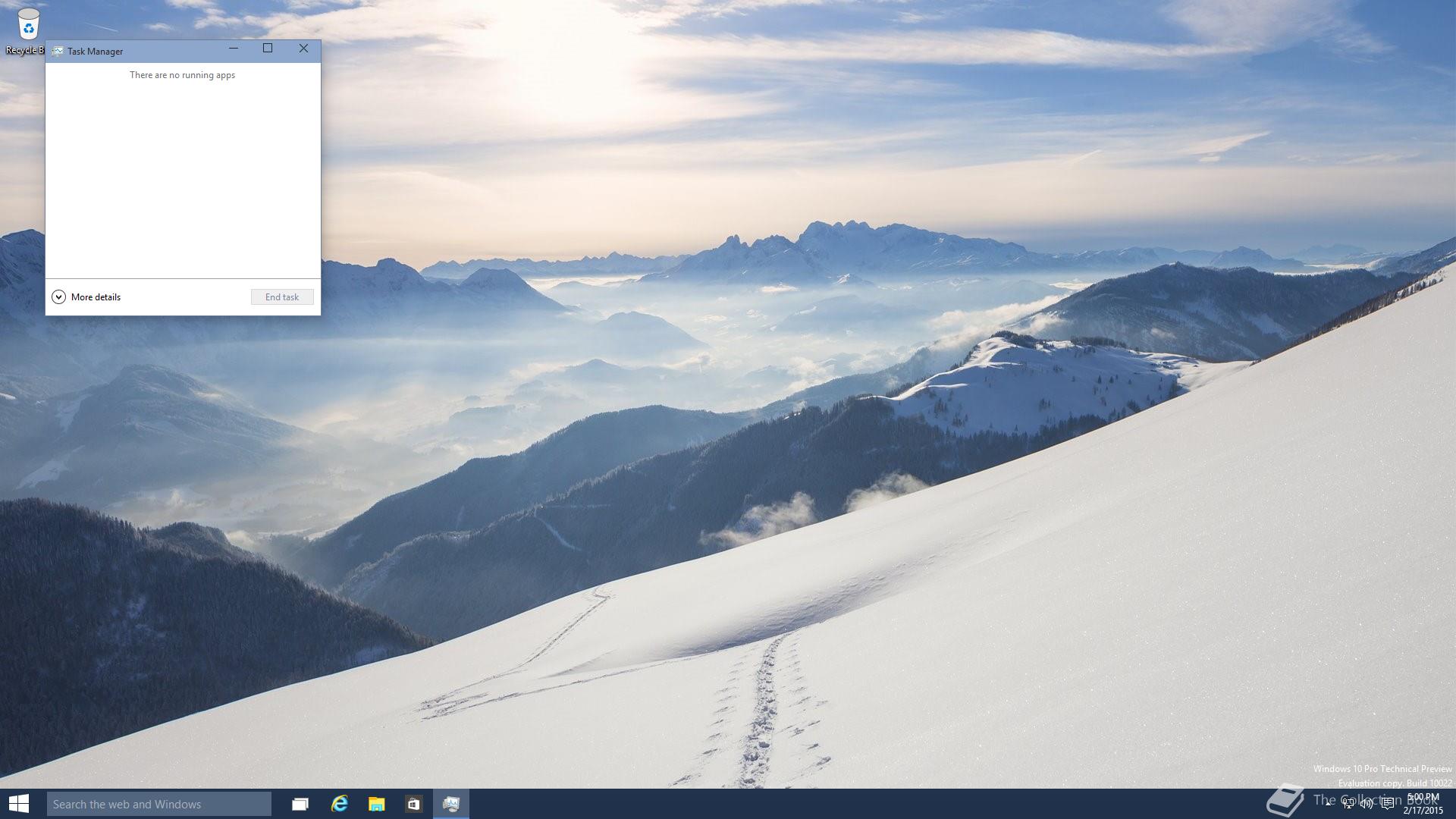Expand Task Manager with More details
Screen dimensions: 1456x819
[x=86, y=297]
